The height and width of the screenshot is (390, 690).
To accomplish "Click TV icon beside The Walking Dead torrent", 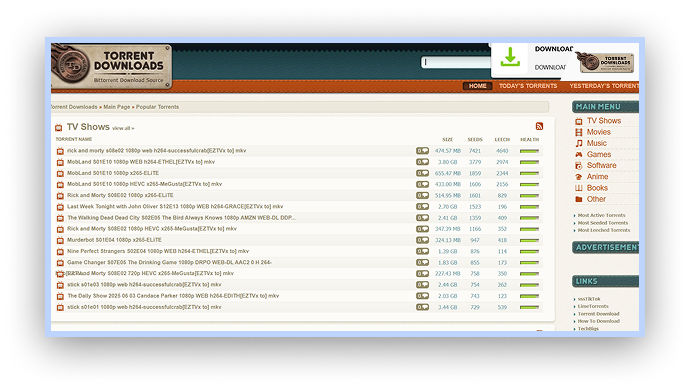I will pyautogui.click(x=60, y=218).
